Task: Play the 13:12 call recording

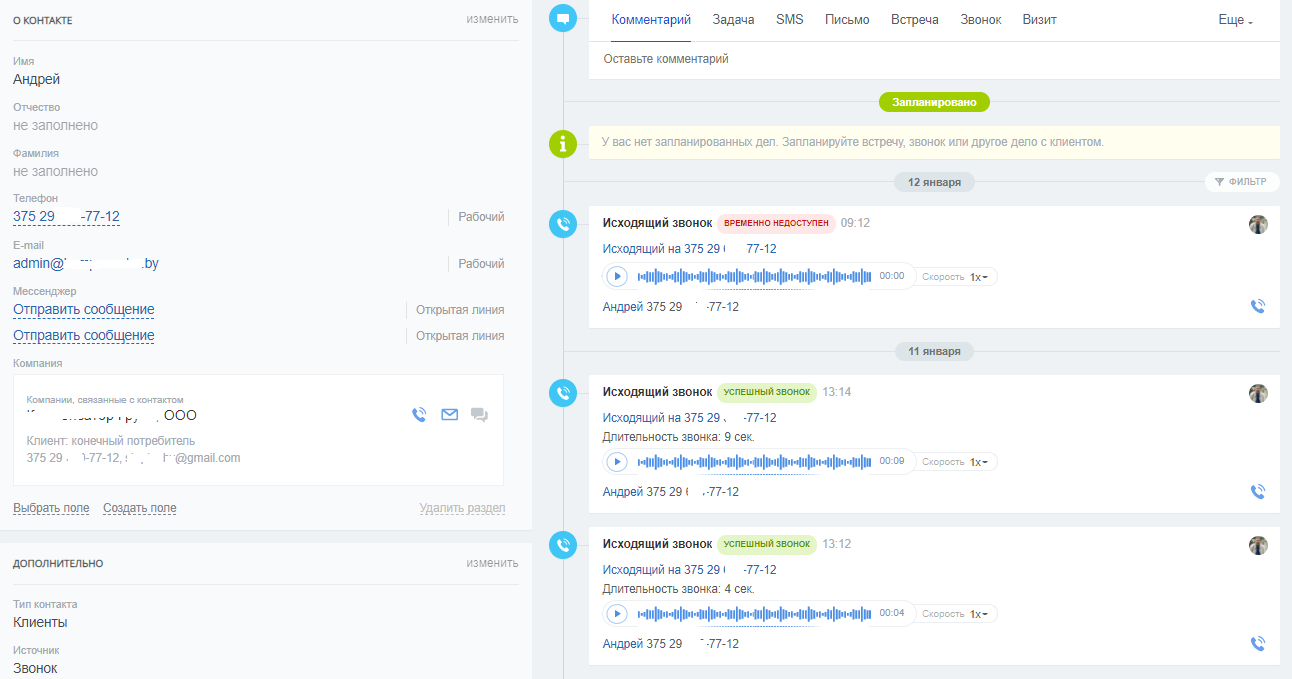Action: click(617, 613)
